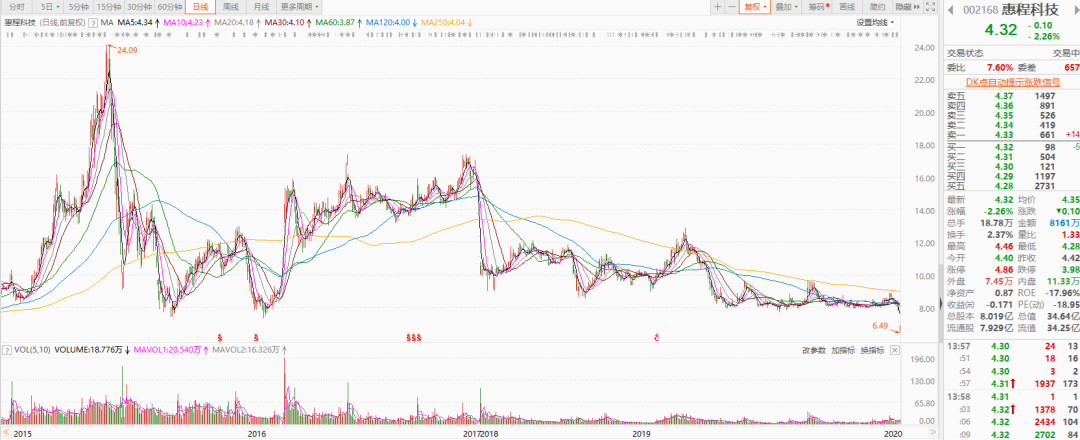Click the first red $ marker near 2016
The image size is (1080, 440).
pos(220,337)
